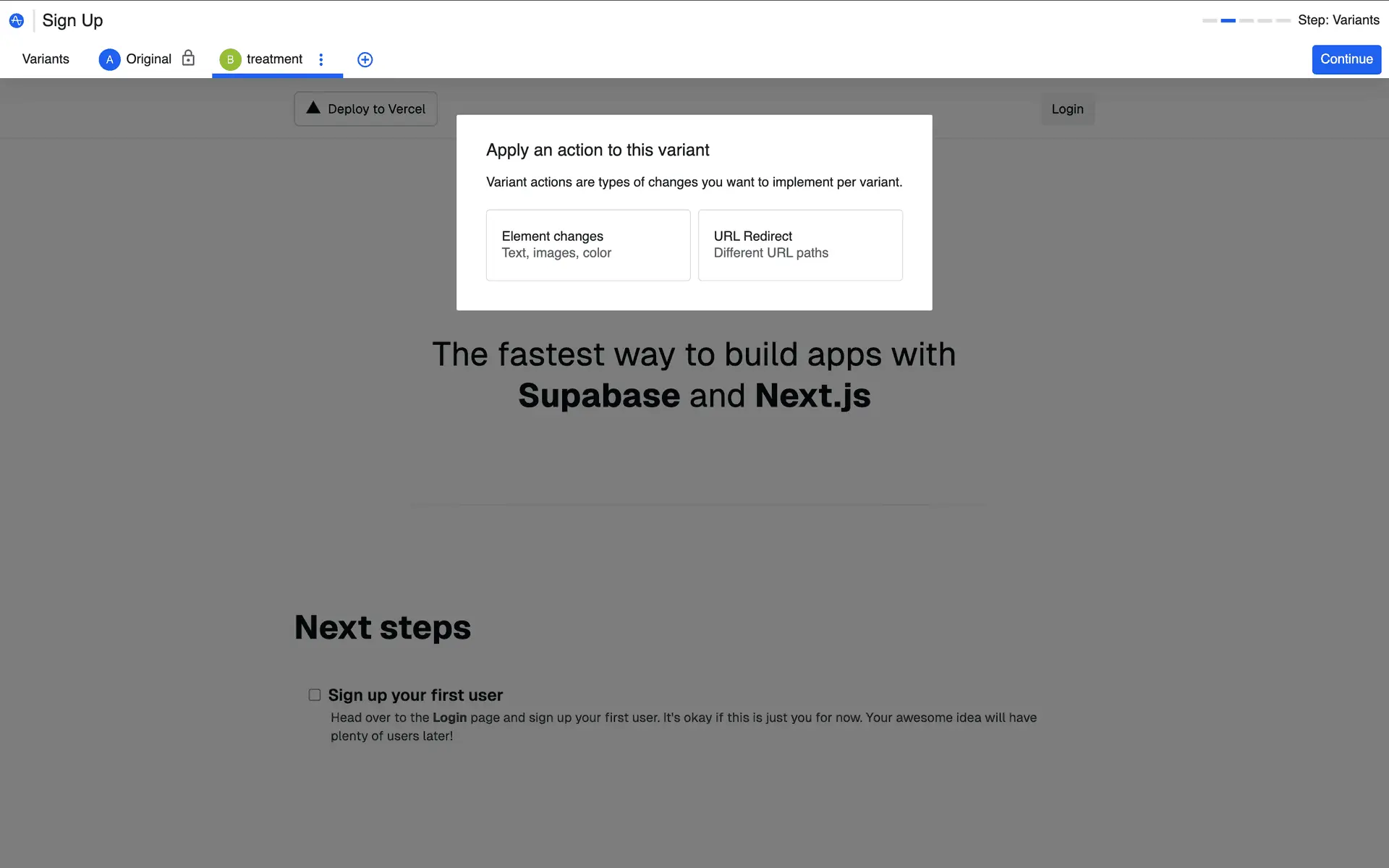1389x868 pixels.
Task: Click the Sign Up experiment title
Action: 72,20
